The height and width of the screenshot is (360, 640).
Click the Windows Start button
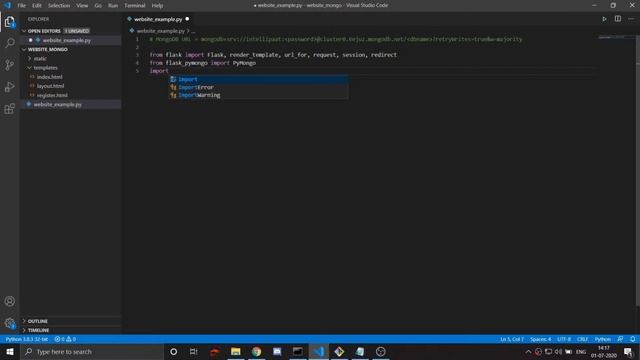click(x=10, y=351)
